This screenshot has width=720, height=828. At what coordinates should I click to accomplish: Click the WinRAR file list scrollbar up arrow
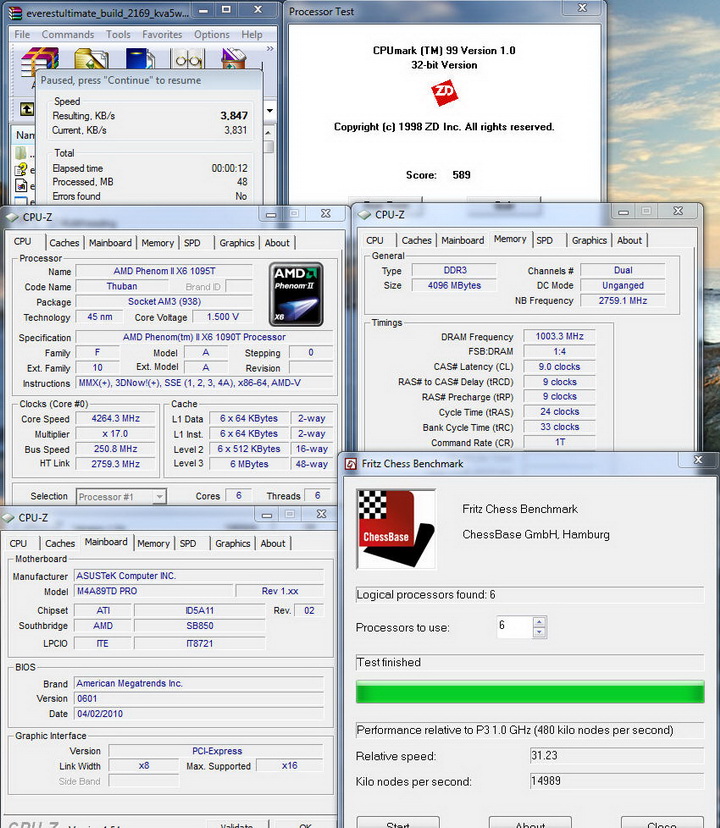click(268, 133)
